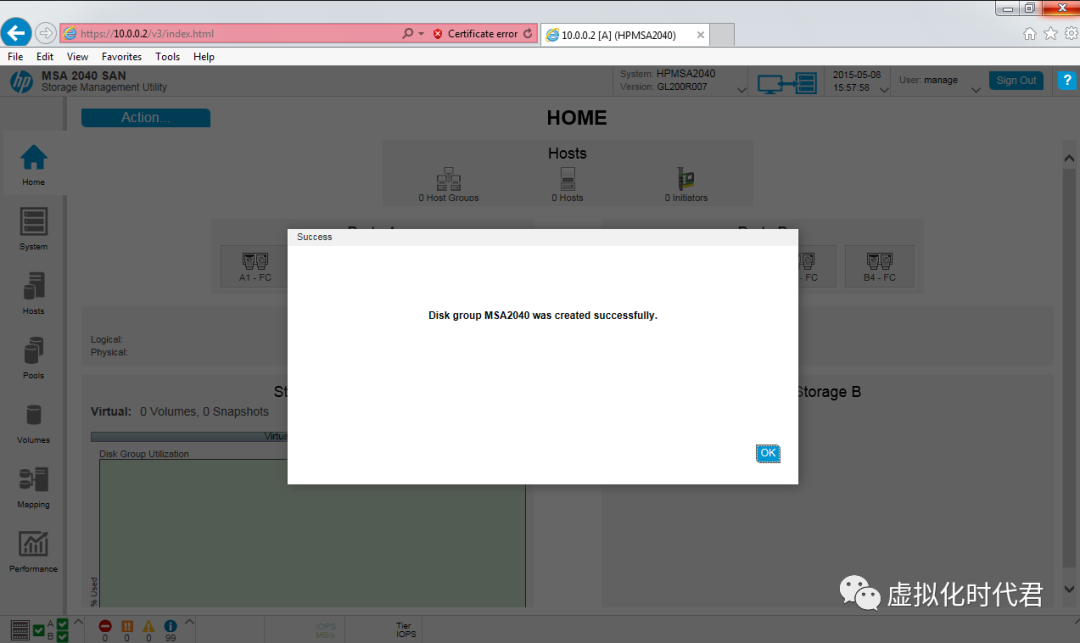The height and width of the screenshot is (643, 1080).
Task: Click the address bar search icon
Action: [x=408, y=33]
